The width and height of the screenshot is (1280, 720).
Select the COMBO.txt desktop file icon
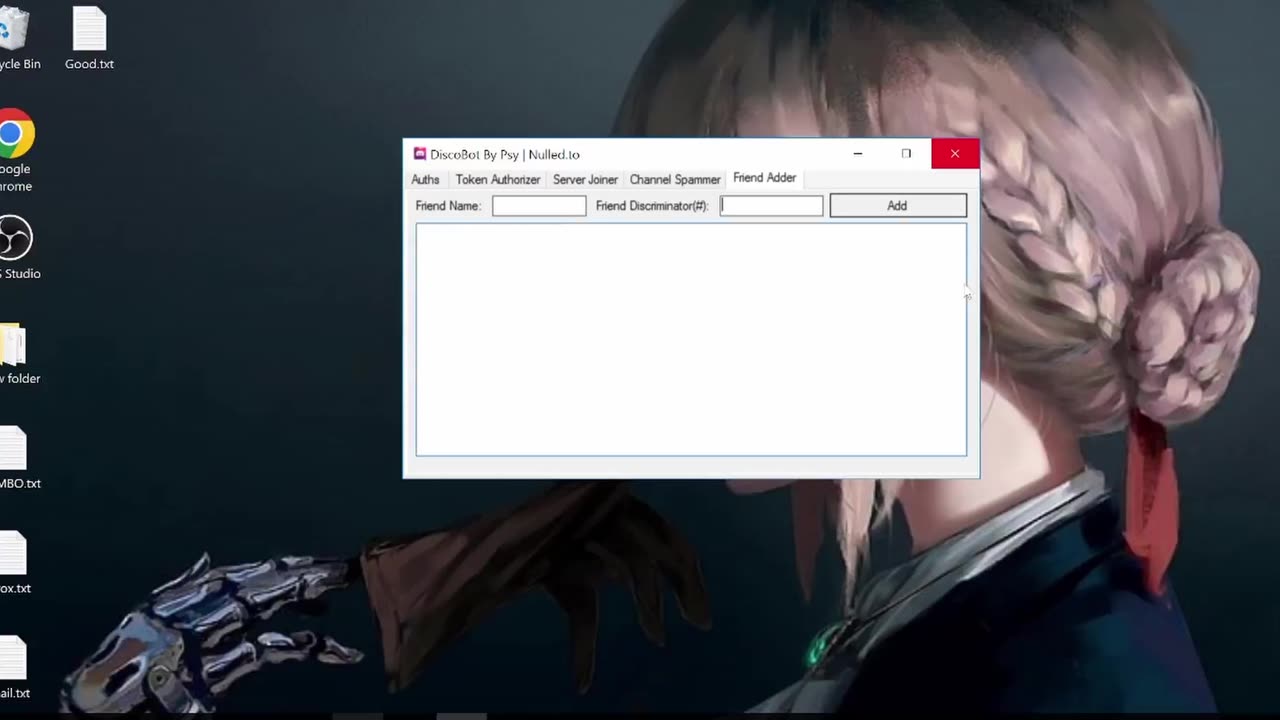tap(17, 458)
